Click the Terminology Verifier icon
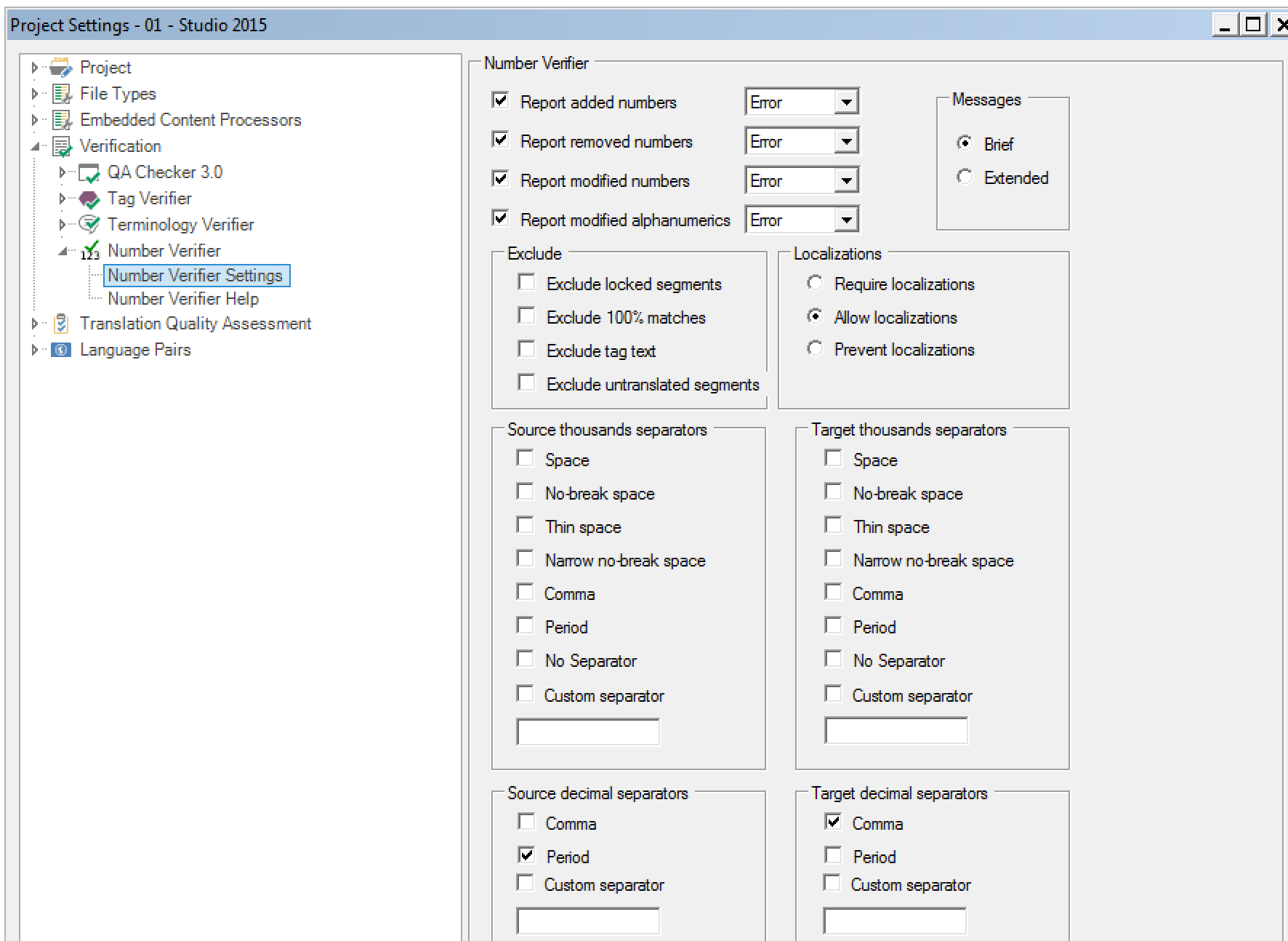This screenshot has height=941, width=1288. 89,225
